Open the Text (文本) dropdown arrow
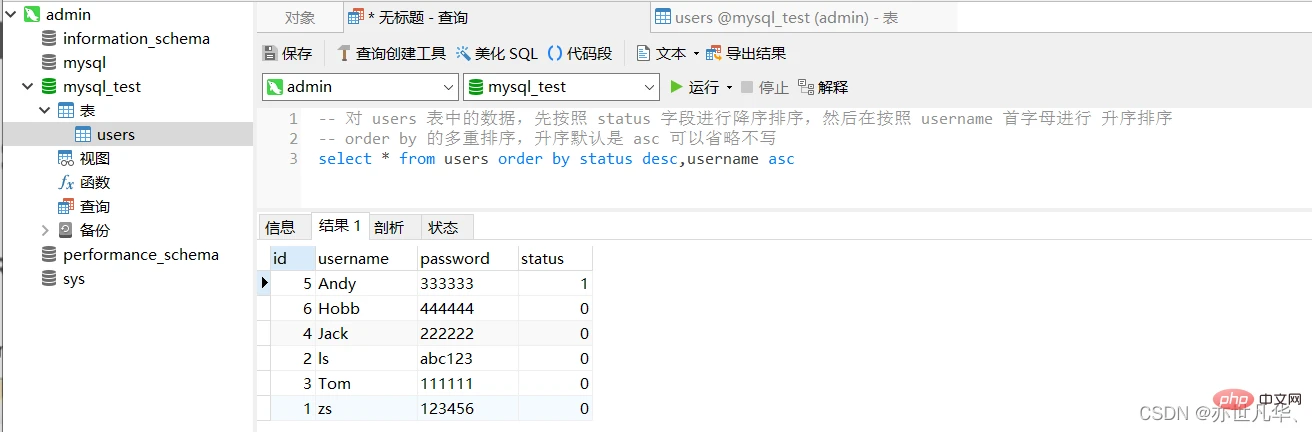 (696, 54)
